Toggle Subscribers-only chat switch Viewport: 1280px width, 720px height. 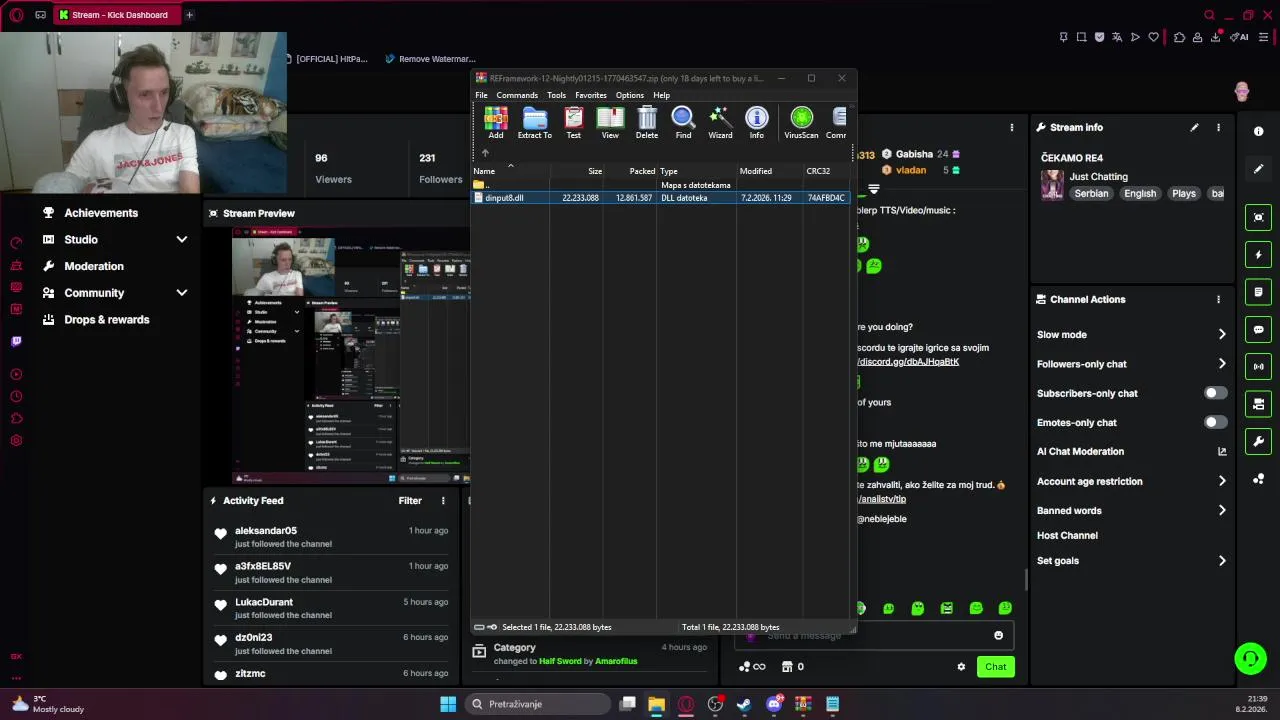point(1215,393)
